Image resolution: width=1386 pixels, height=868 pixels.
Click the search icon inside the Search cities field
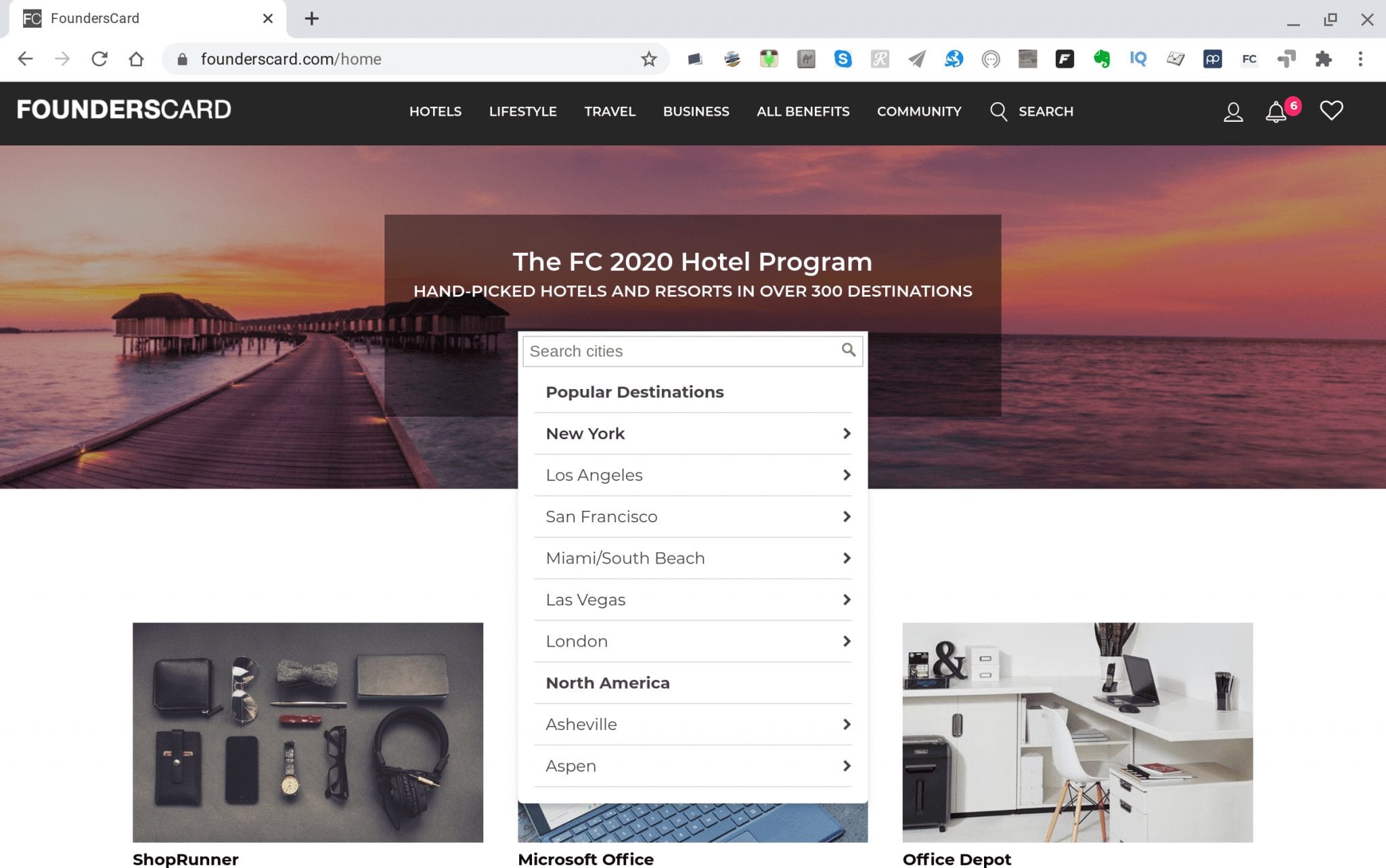(x=848, y=351)
